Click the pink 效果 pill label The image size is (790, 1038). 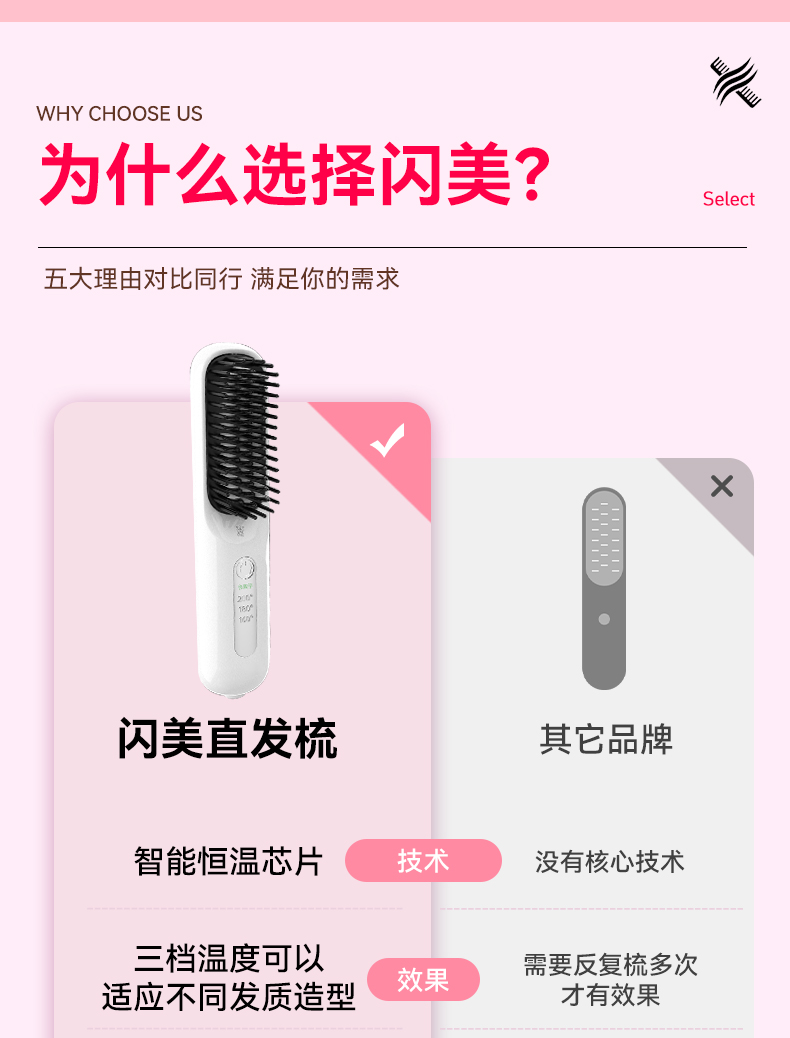[423, 980]
